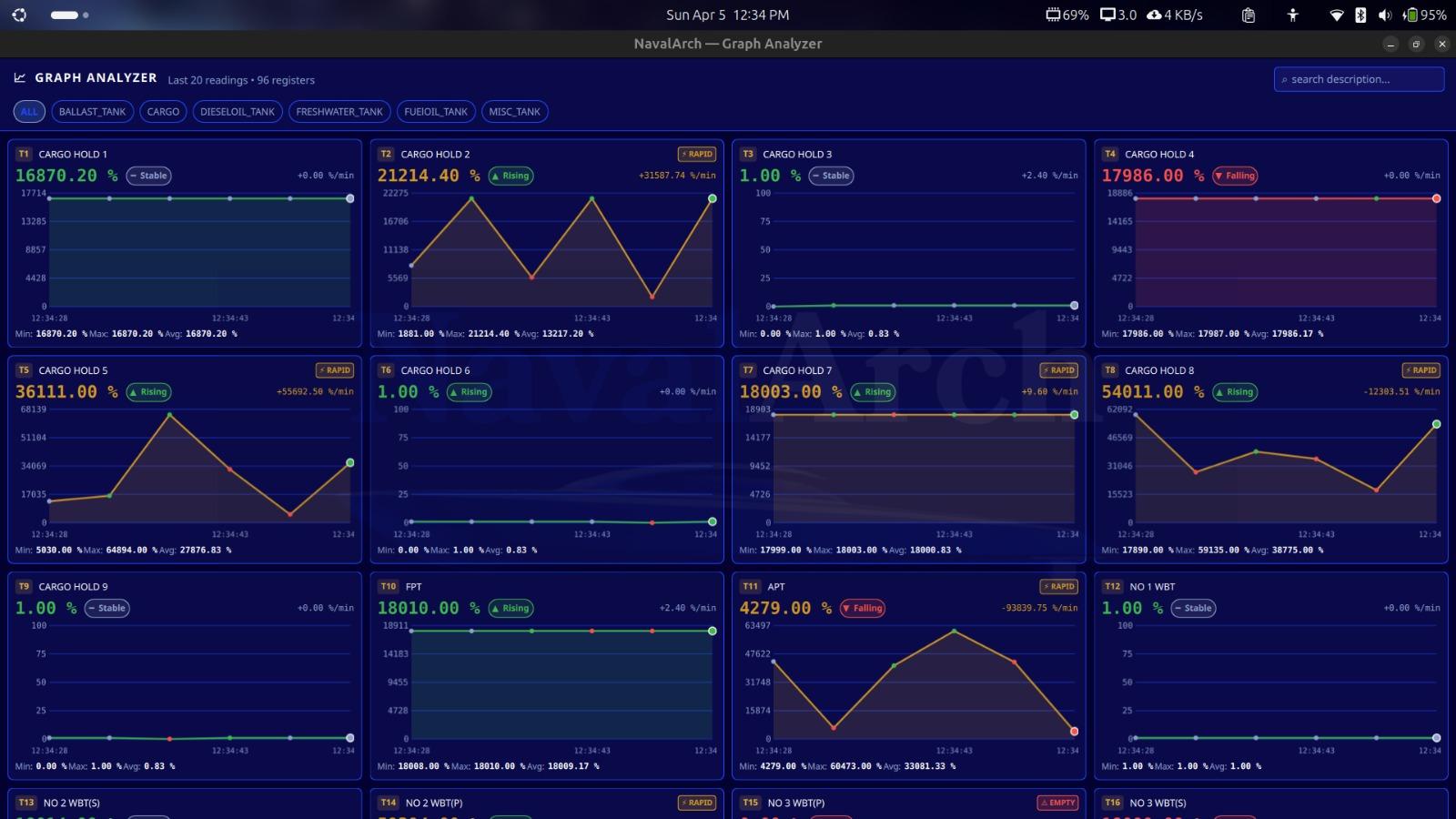
Task: Click the RAPID badge on CARGO HOLD 7
Action: coord(1057,370)
